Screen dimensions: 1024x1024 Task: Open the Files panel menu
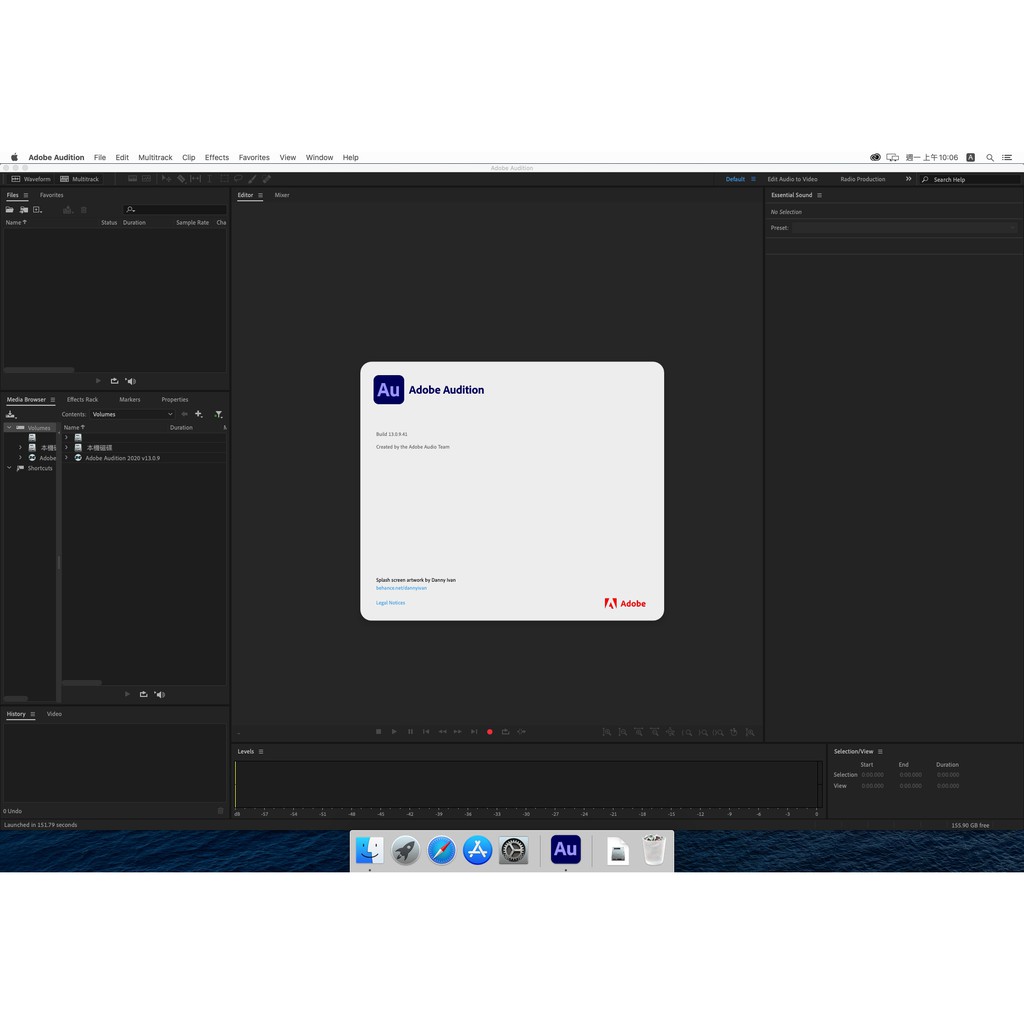pyautogui.click(x=26, y=195)
